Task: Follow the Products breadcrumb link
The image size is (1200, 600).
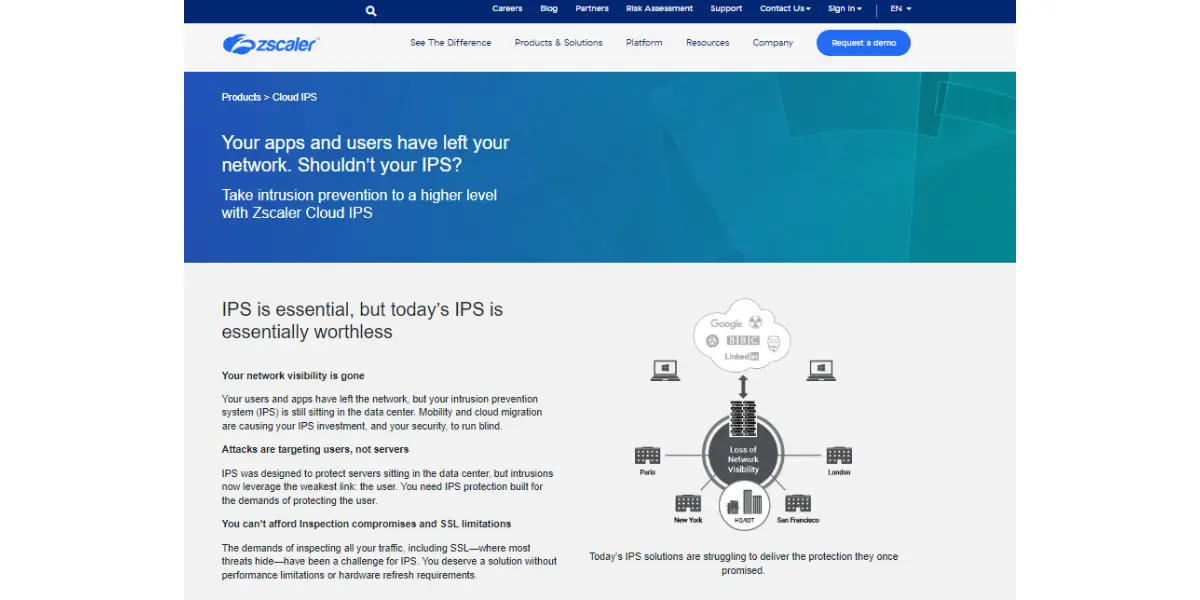Action: point(241,97)
